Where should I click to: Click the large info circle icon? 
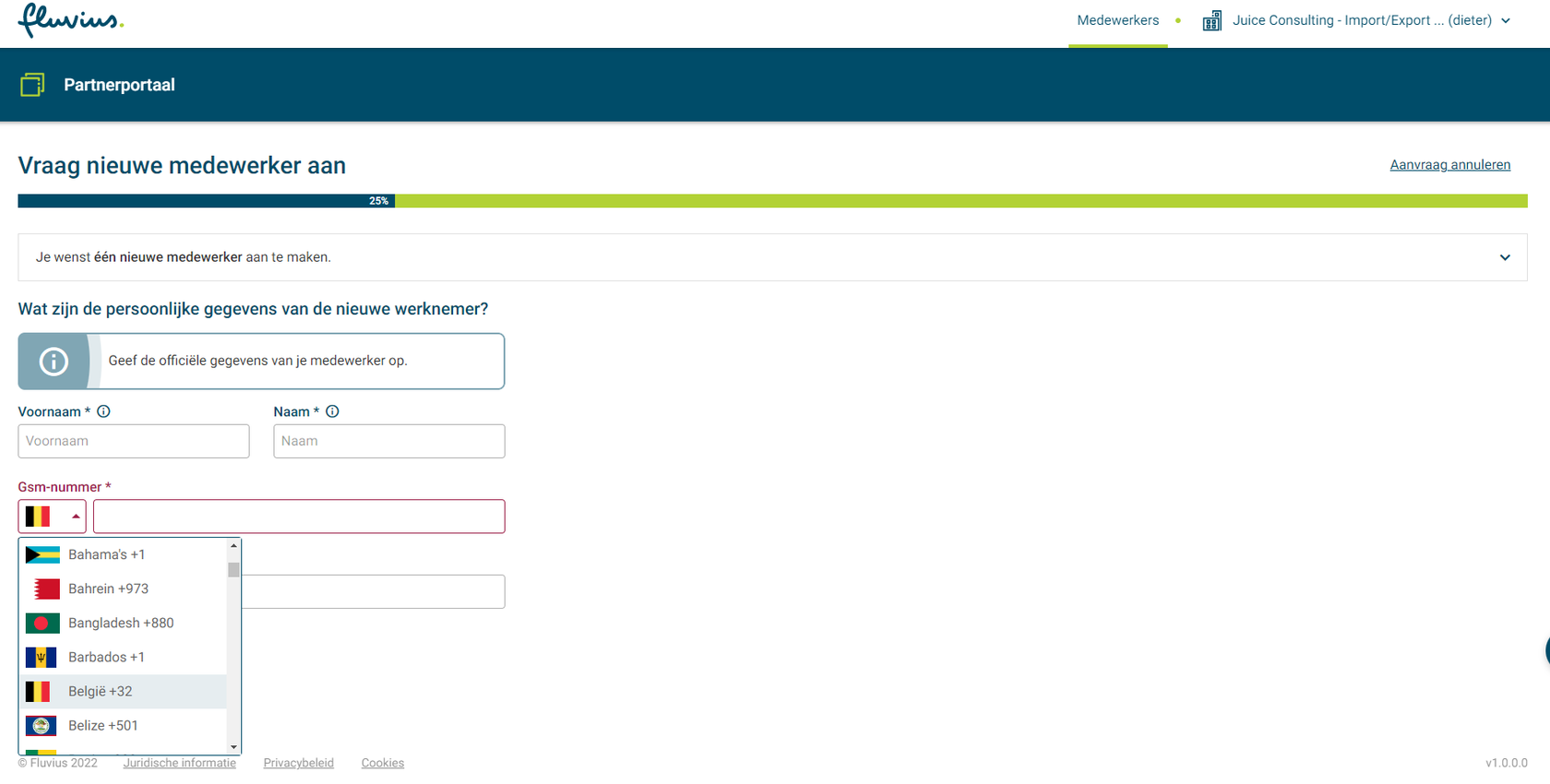[54, 362]
